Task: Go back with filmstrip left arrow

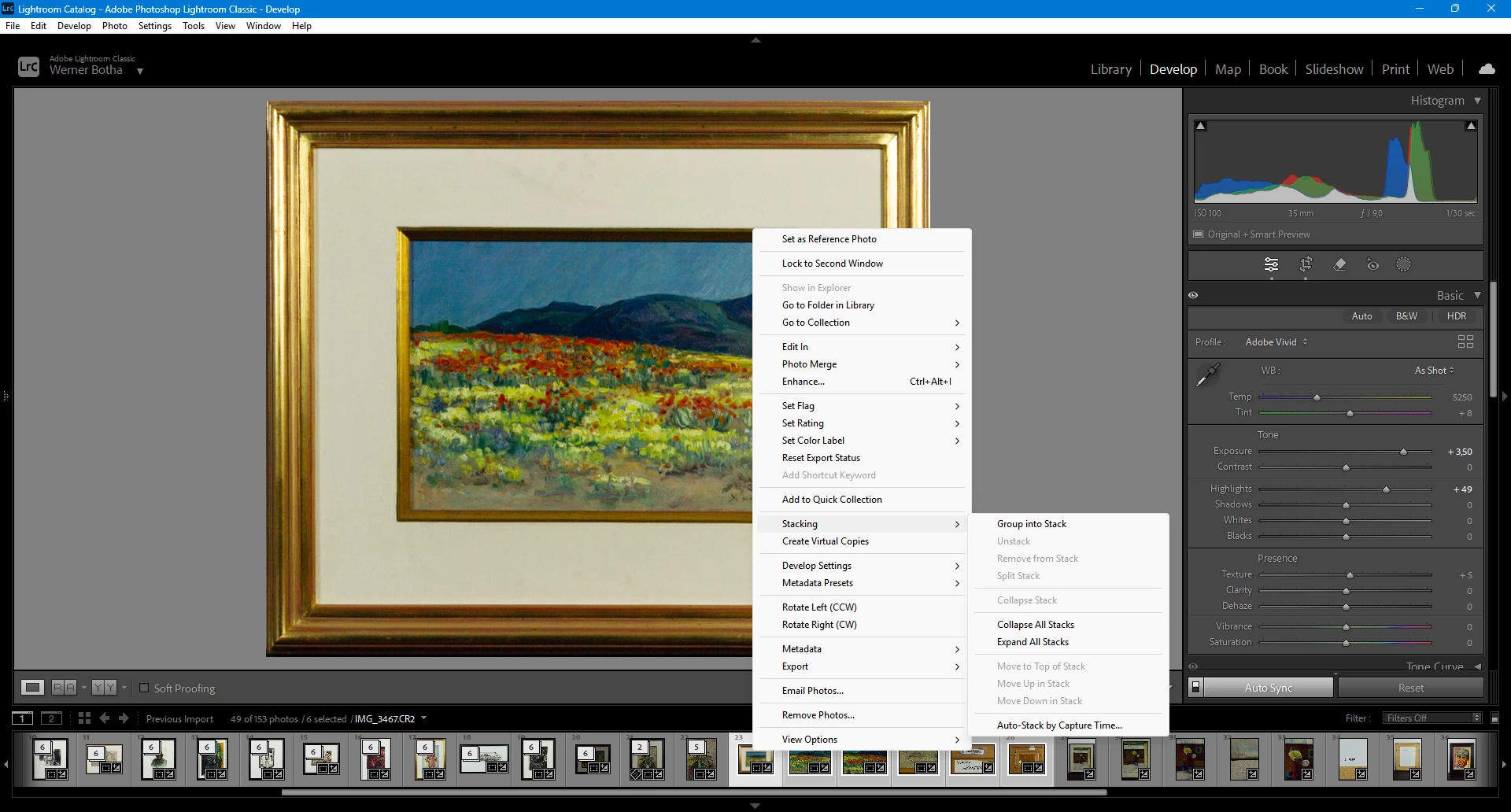Action: pyautogui.click(x=105, y=718)
